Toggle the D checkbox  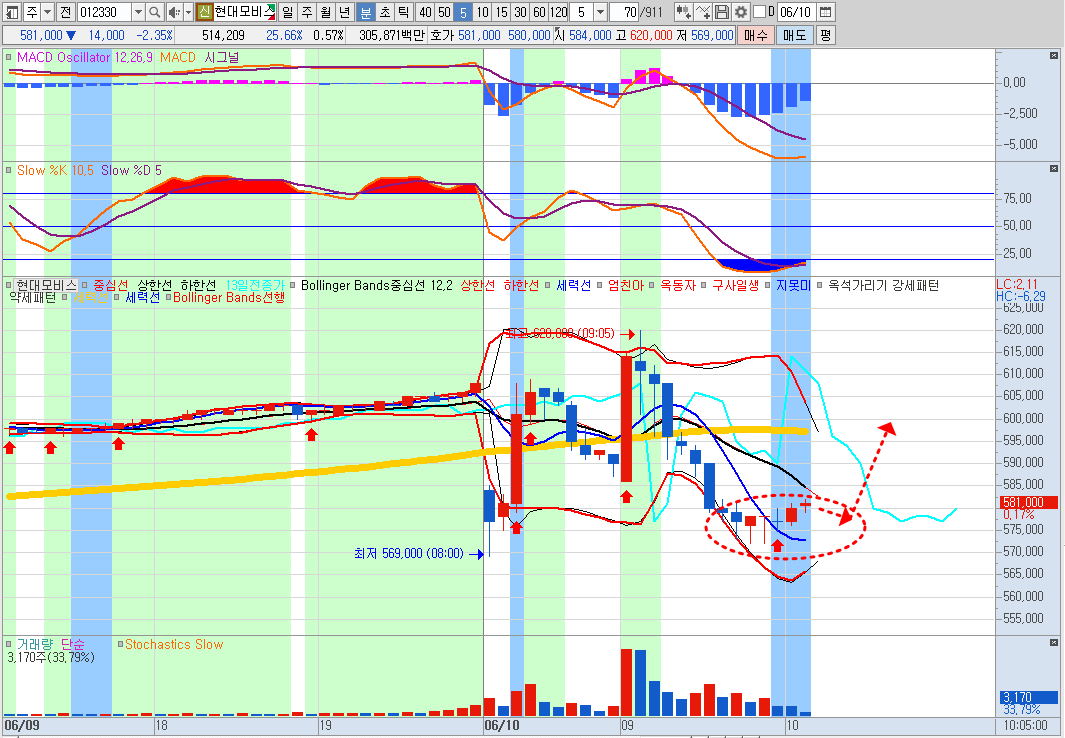(x=760, y=12)
